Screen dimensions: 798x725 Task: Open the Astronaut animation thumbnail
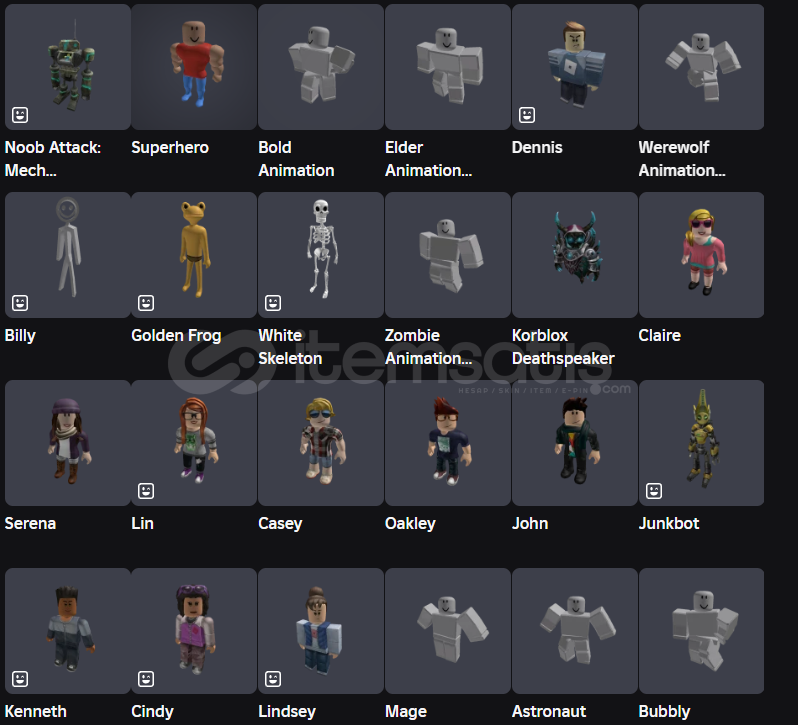tap(575, 631)
